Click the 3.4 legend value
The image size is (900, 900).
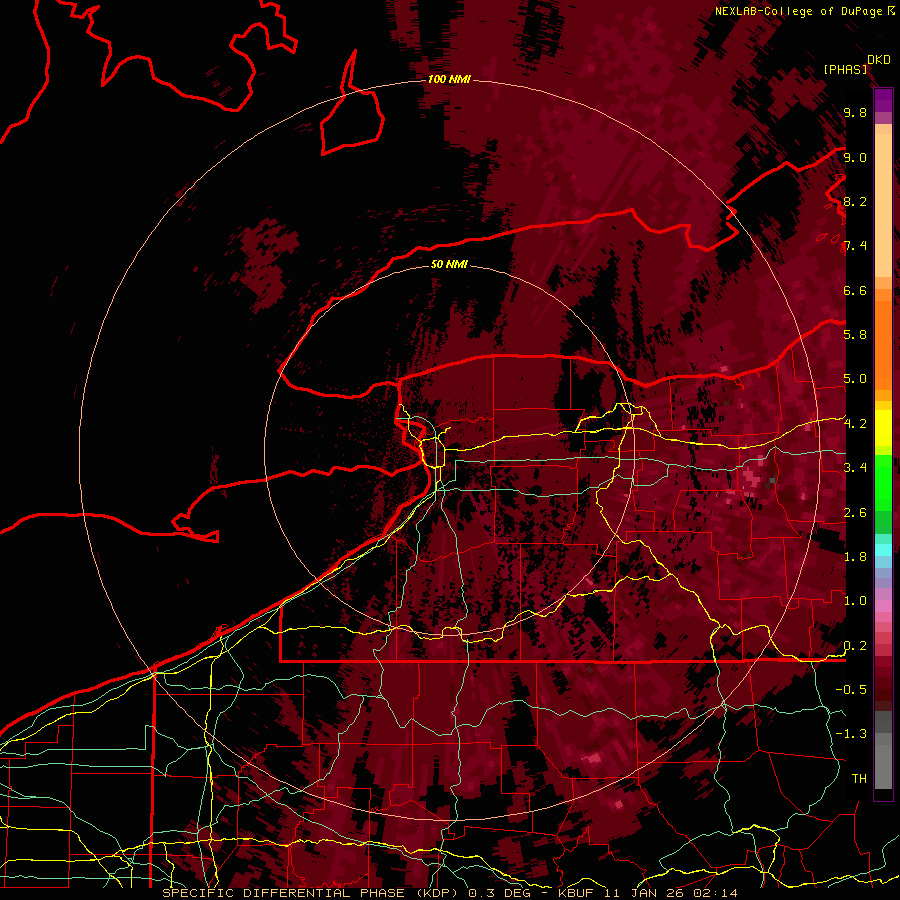click(x=855, y=468)
